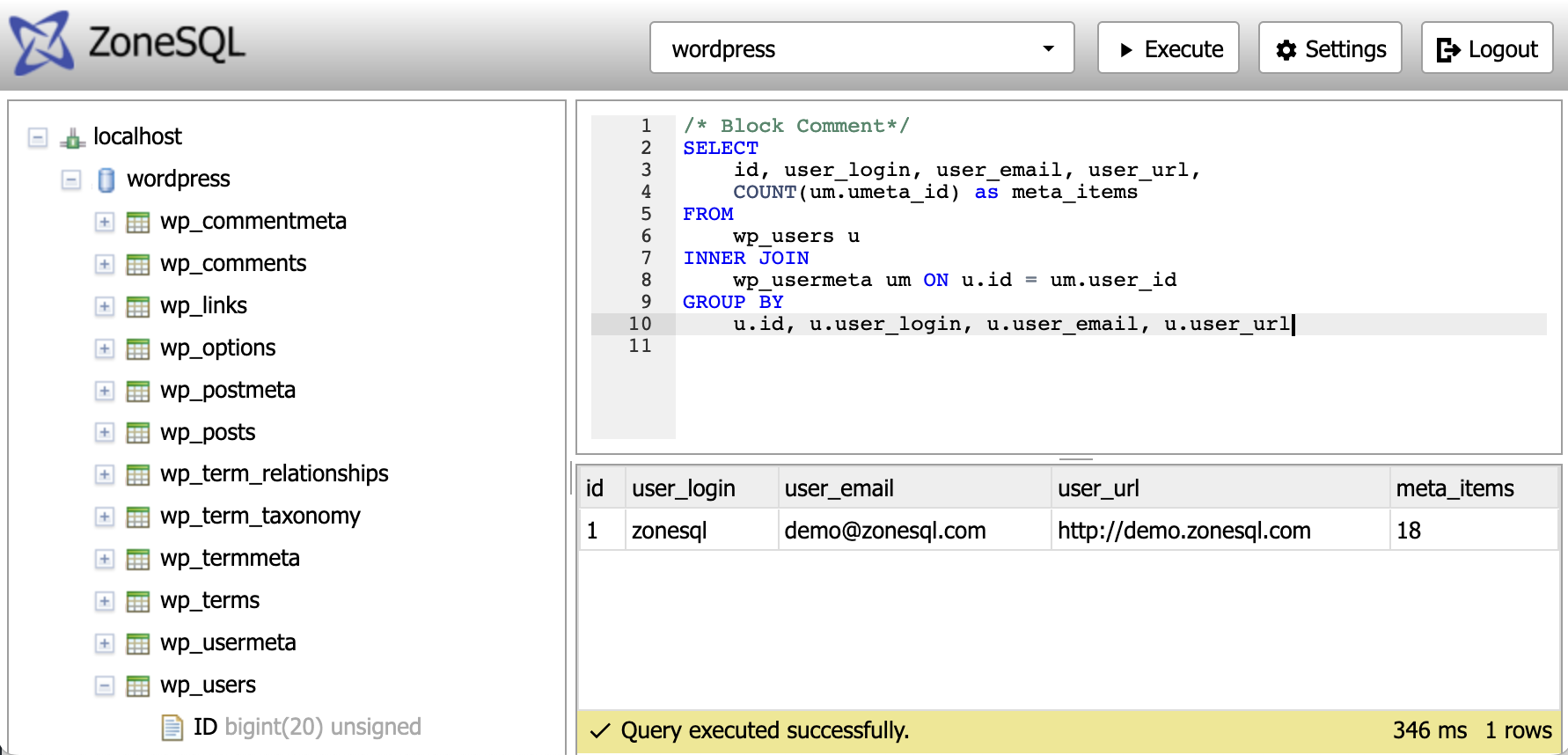
Task: Expand the wp_postmeta table
Action: point(105,391)
